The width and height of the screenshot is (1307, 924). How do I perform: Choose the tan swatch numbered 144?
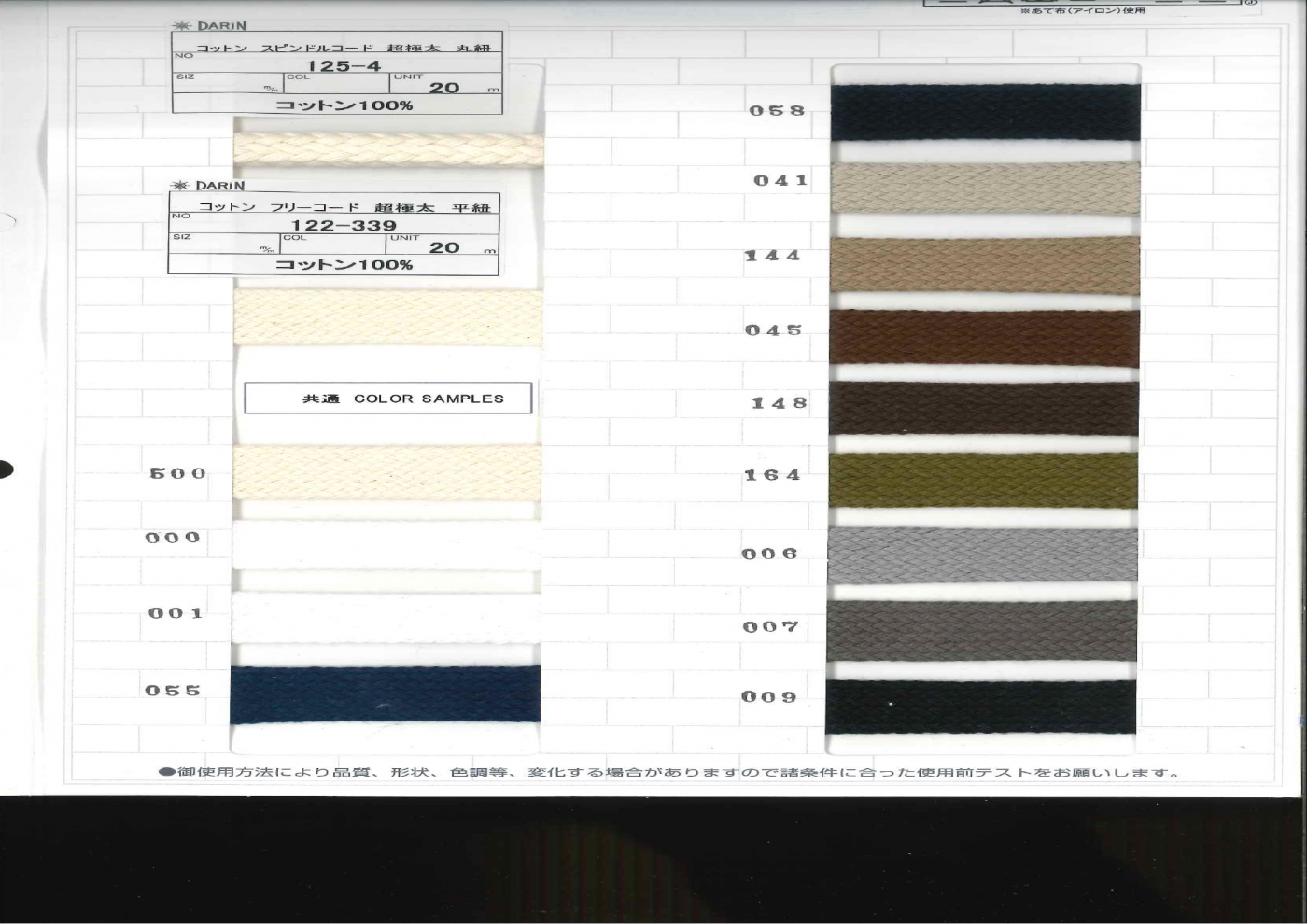point(985,265)
